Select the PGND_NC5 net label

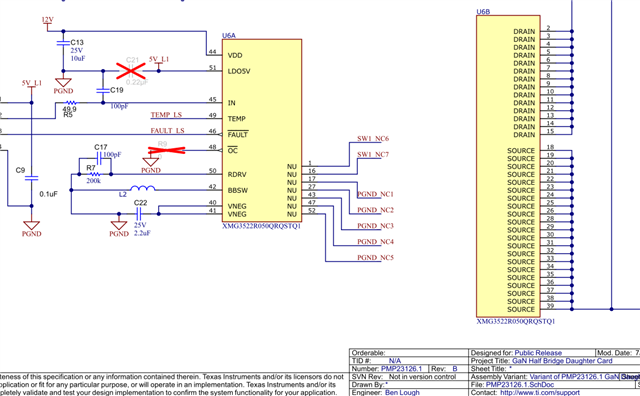pos(376,258)
